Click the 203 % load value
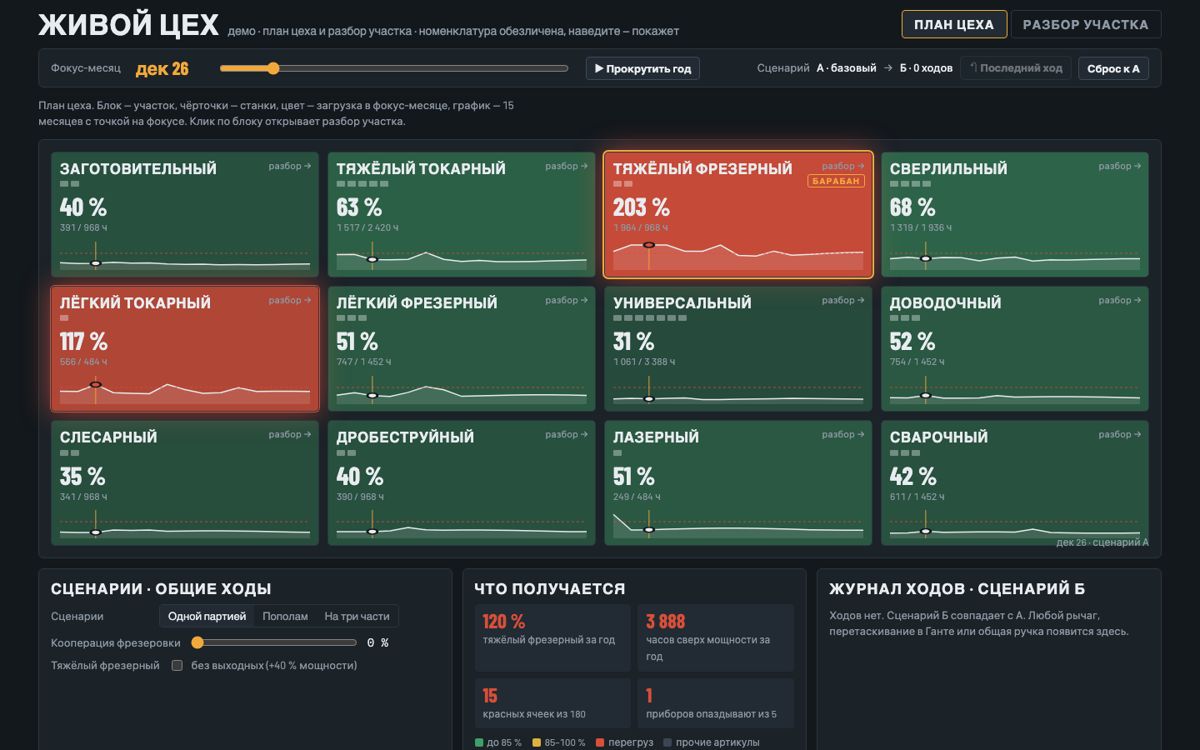The width and height of the screenshot is (1200, 750). 641,207
